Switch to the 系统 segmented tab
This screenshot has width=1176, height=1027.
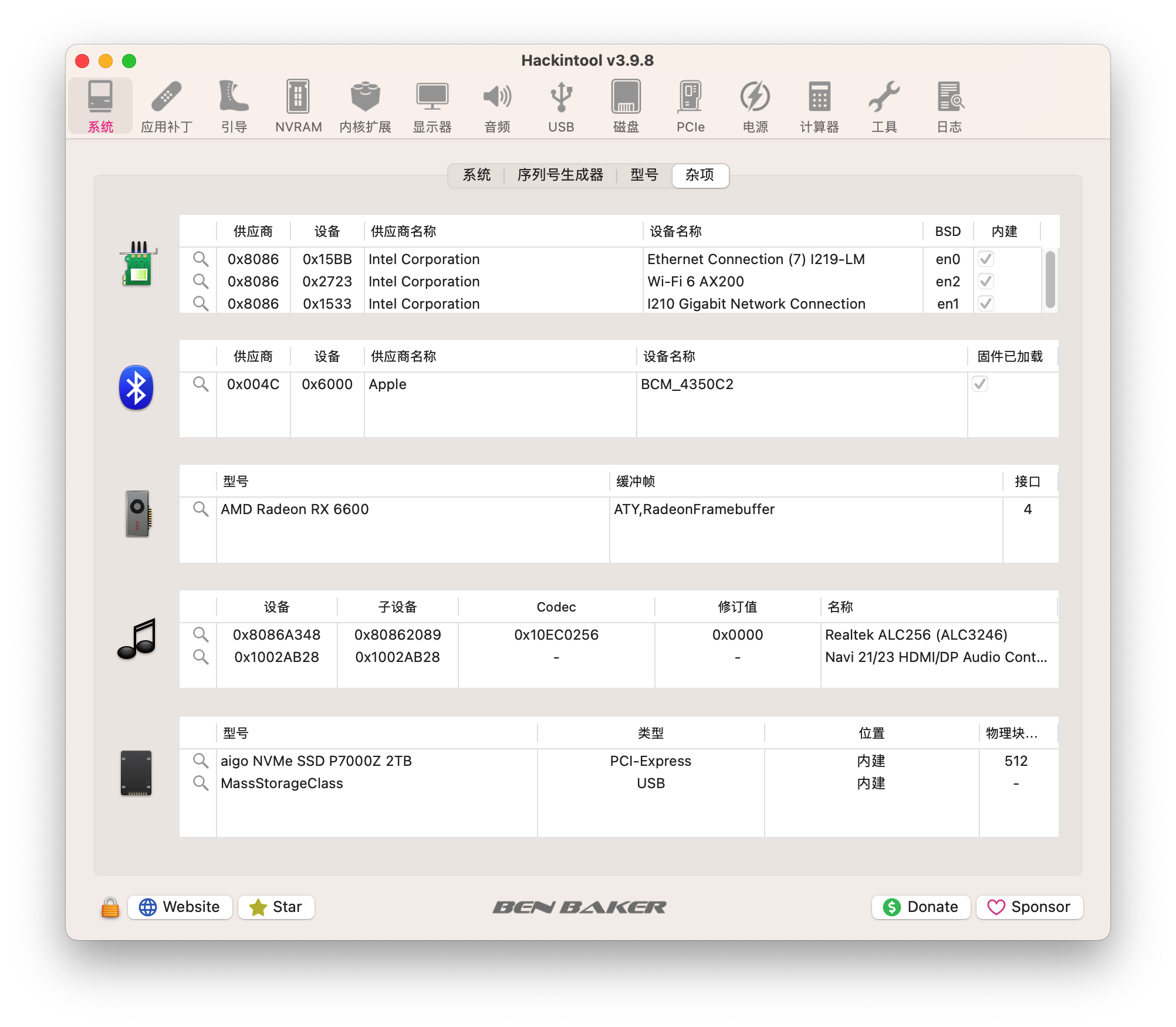click(477, 175)
